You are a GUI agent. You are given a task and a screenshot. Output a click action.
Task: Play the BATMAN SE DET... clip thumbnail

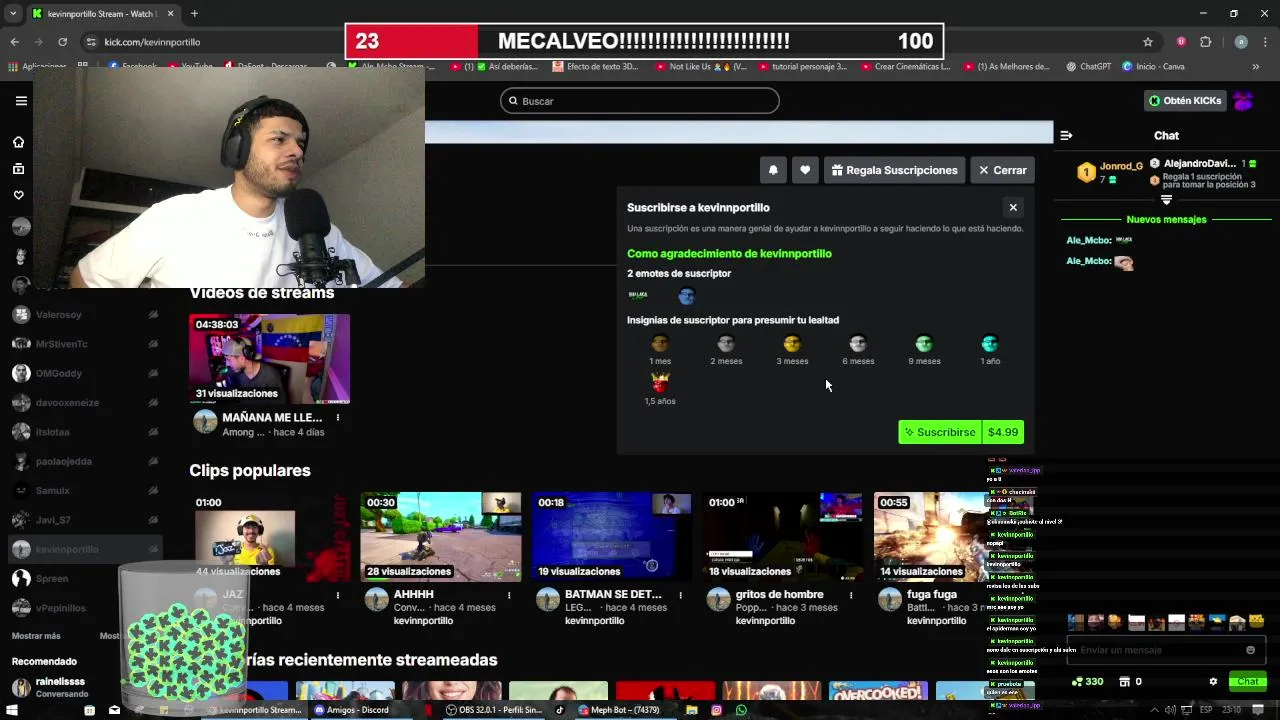pyautogui.click(x=611, y=537)
